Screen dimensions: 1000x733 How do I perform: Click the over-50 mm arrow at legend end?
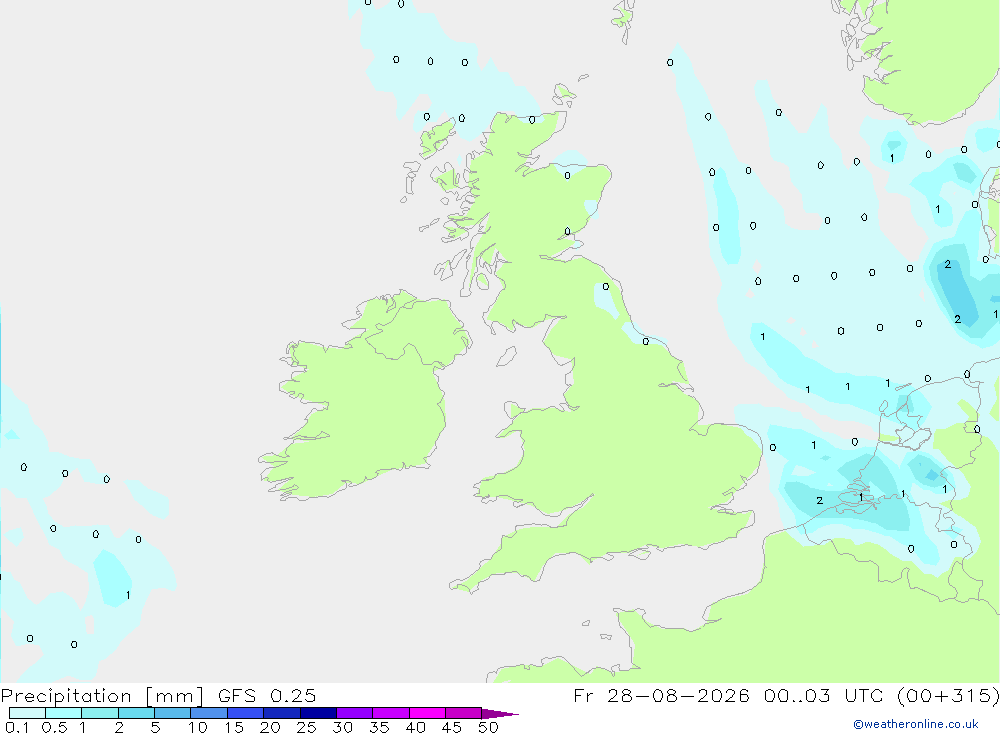(500, 714)
